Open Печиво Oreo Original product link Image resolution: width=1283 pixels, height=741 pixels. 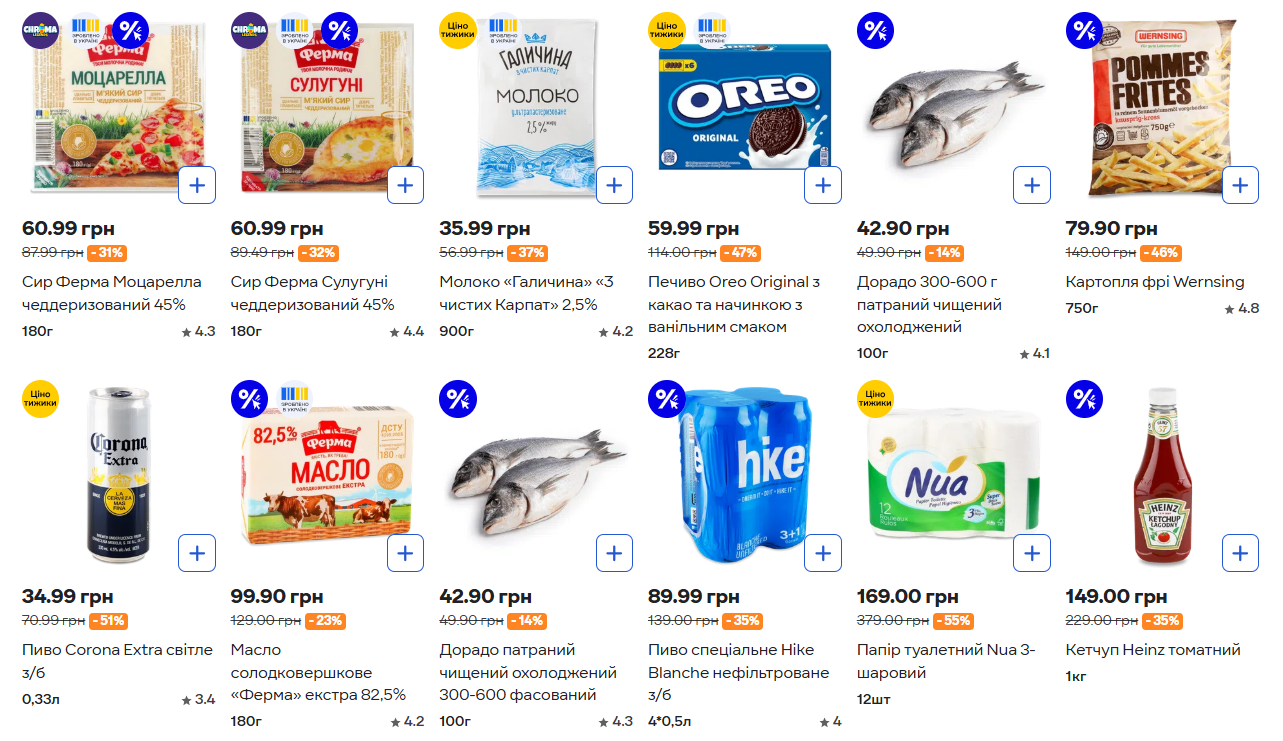point(733,304)
